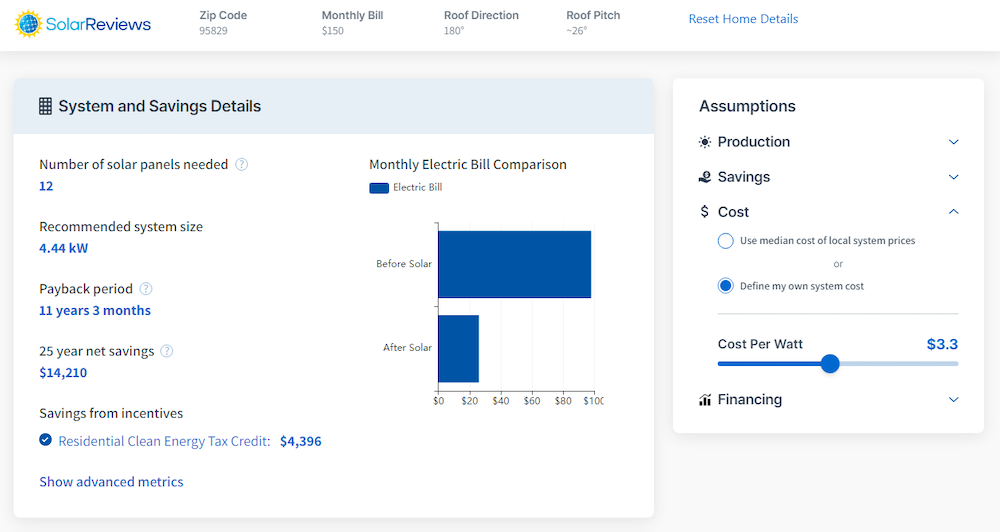Expand the Financing section chevron

coord(953,400)
